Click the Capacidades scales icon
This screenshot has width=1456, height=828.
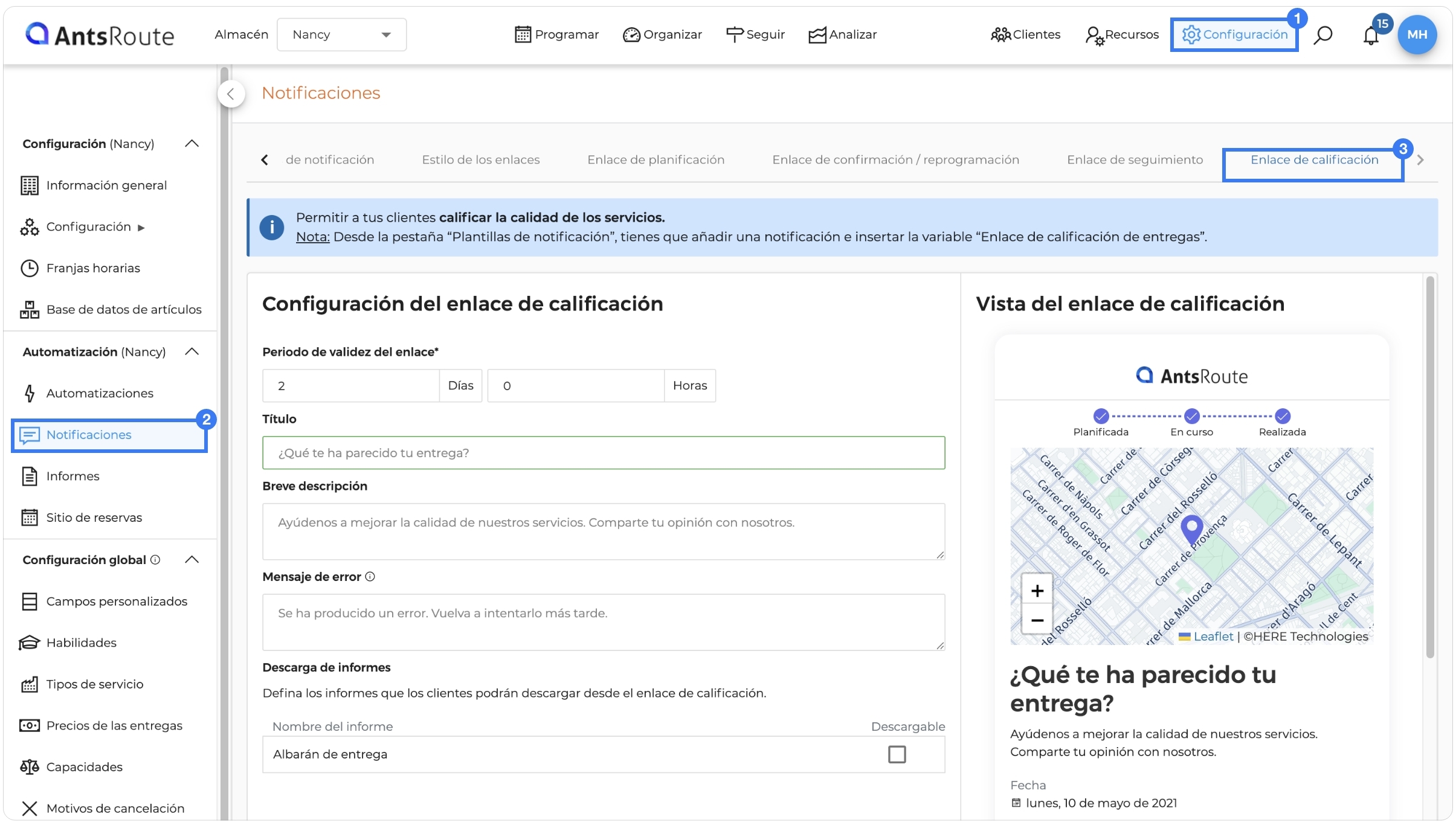click(30, 767)
